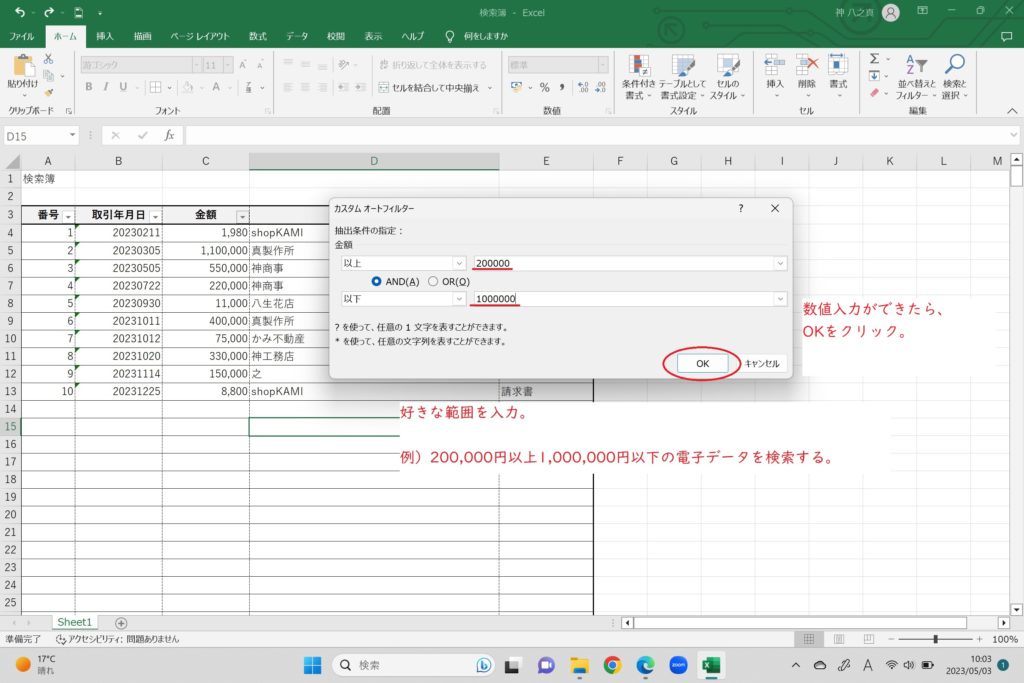The height and width of the screenshot is (683, 1024).
Task: Click the add new sheet plus icon
Action: click(x=121, y=623)
